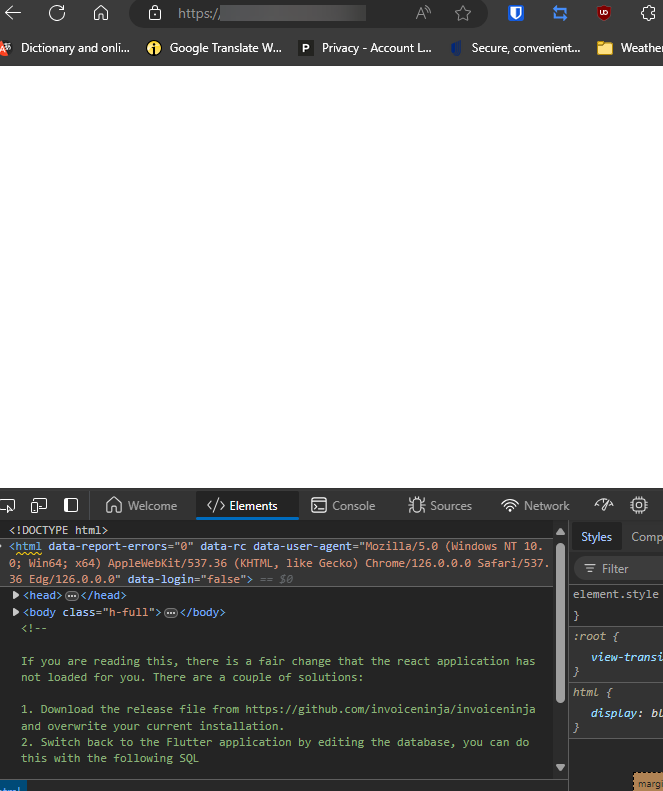Switch to the Welcome tab
The height and width of the screenshot is (791, 663).
tap(141, 505)
